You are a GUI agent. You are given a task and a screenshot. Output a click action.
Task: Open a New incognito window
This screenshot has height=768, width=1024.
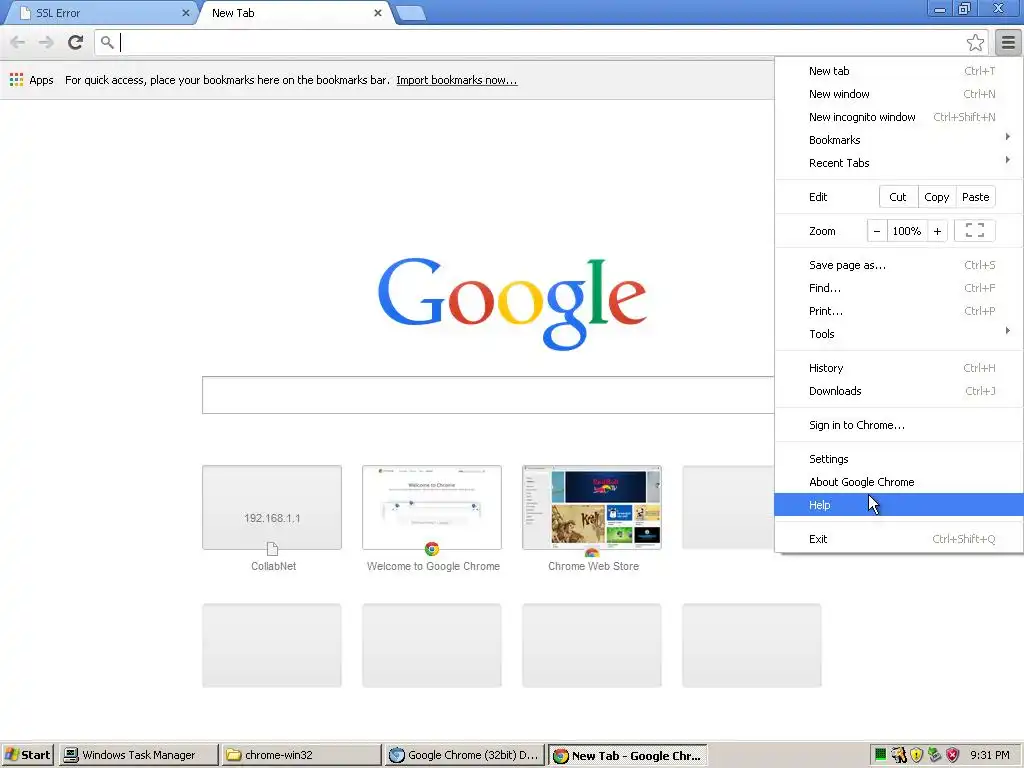(x=899, y=117)
